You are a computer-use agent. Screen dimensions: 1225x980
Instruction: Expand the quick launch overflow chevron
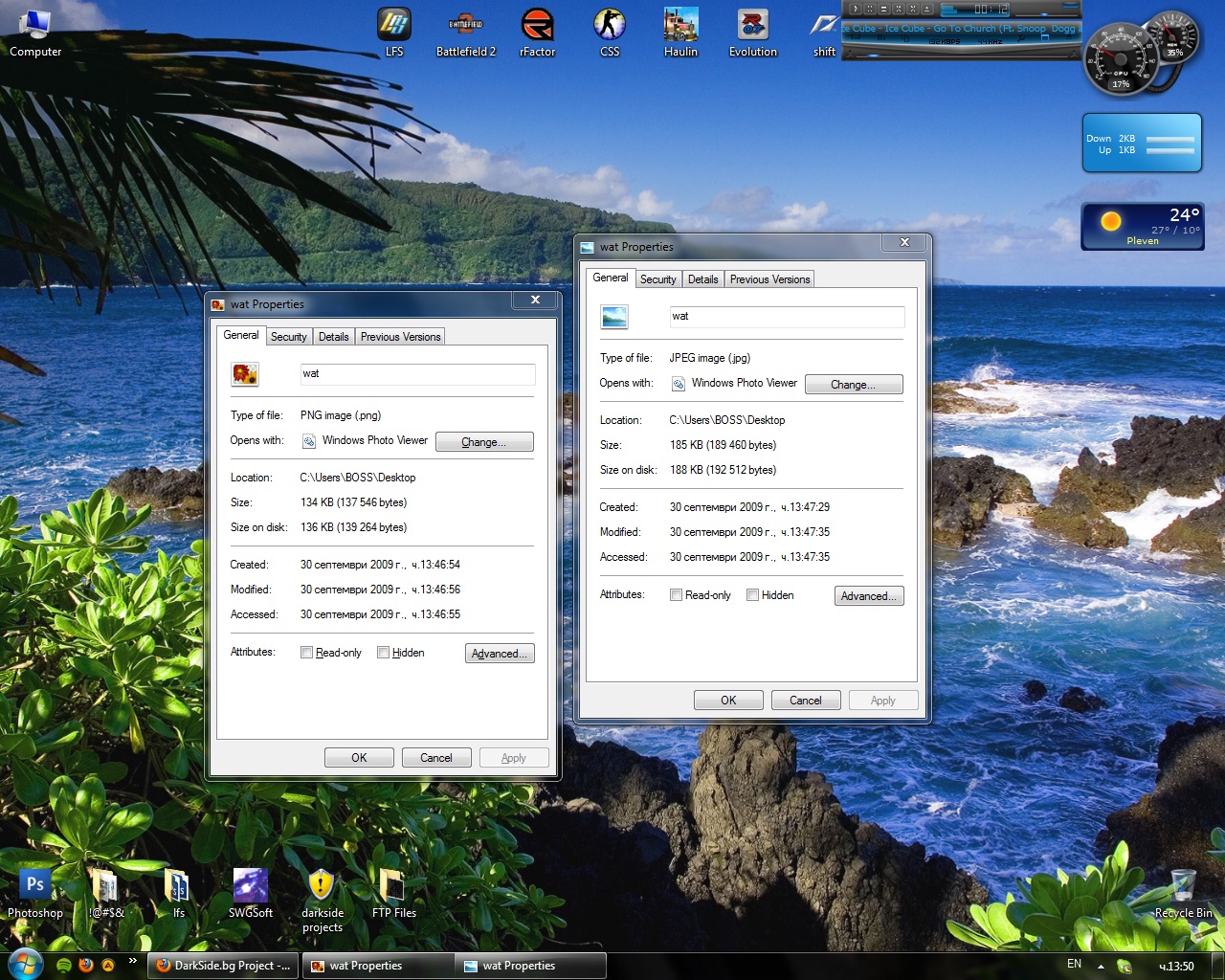132,961
